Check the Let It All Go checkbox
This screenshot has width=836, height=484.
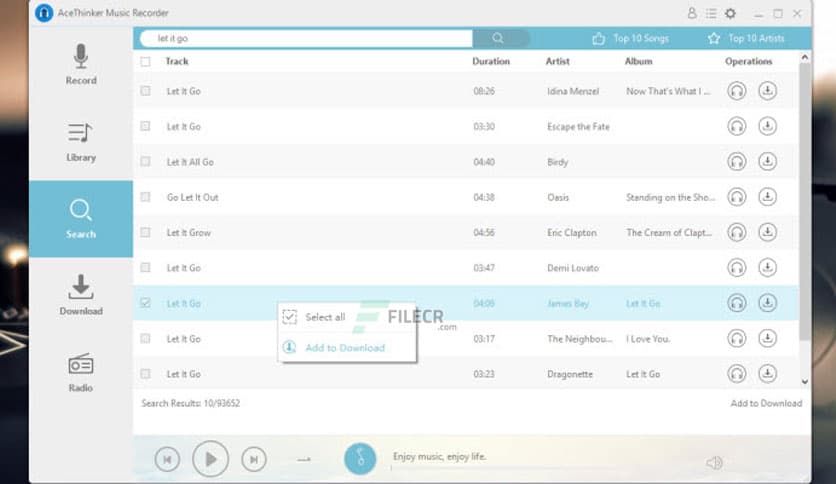(145, 162)
